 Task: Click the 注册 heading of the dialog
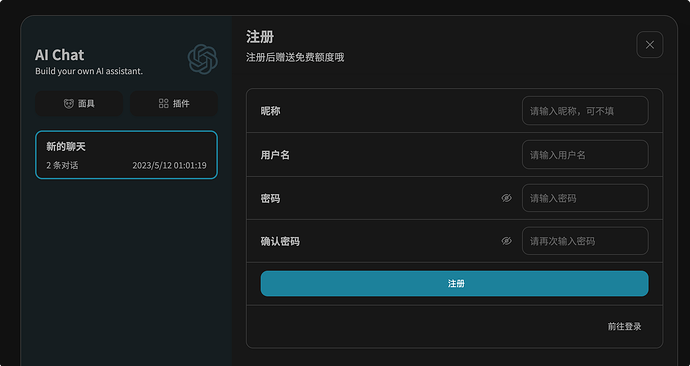(260, 37)
